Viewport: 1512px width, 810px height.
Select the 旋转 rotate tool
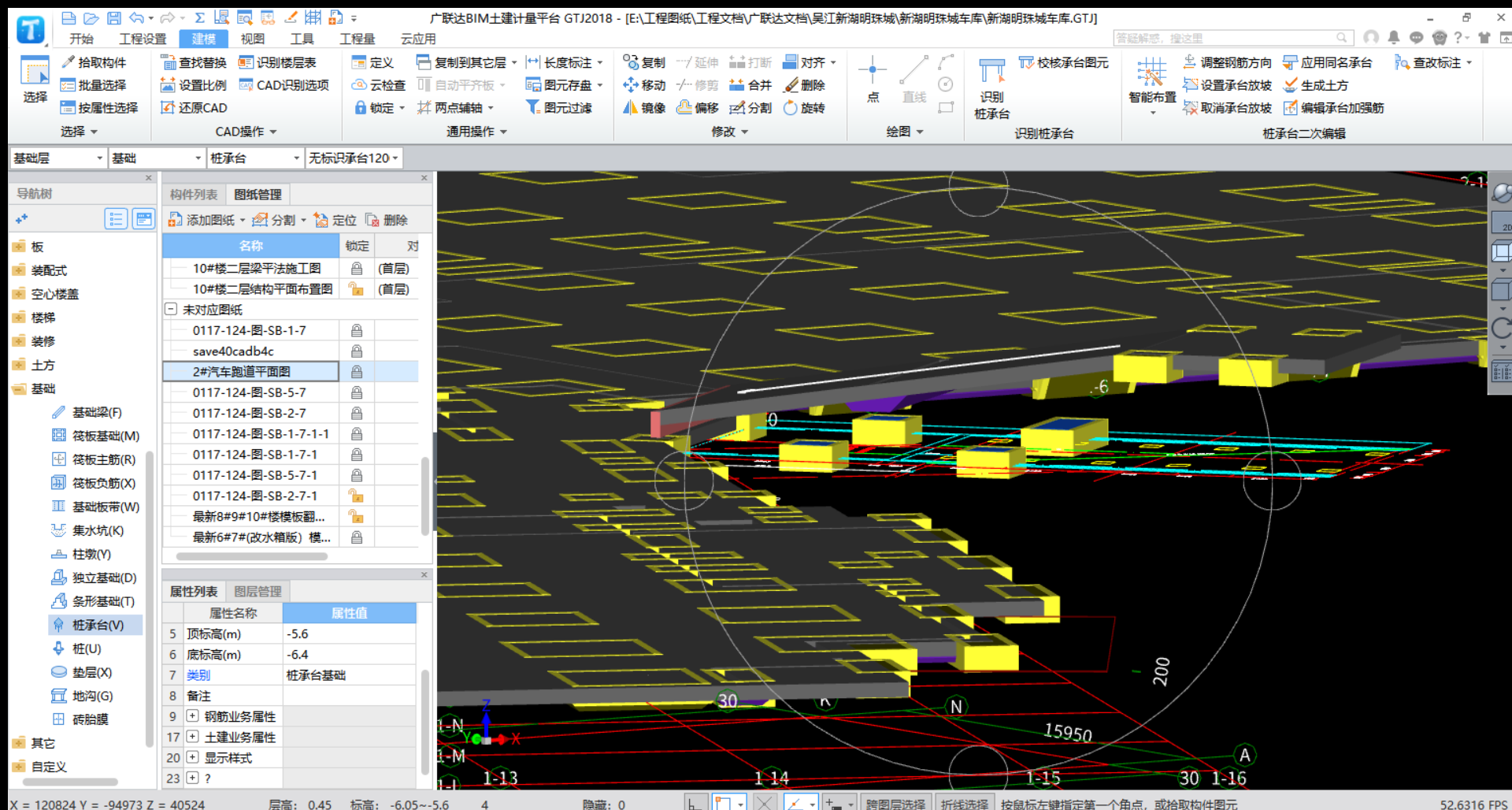804,108
